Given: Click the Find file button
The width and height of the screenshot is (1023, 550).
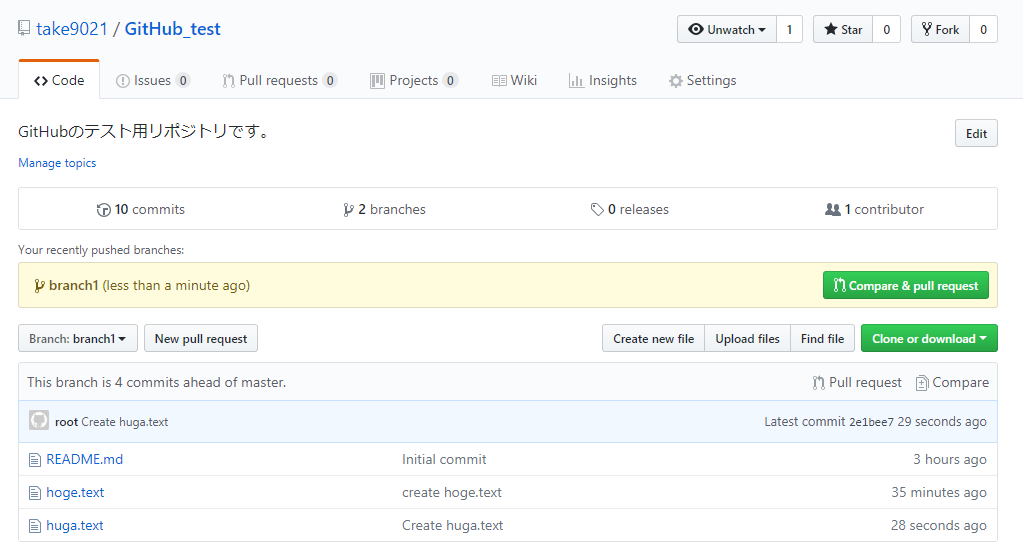Looking at the screenshot, I should tap(823, 339).
